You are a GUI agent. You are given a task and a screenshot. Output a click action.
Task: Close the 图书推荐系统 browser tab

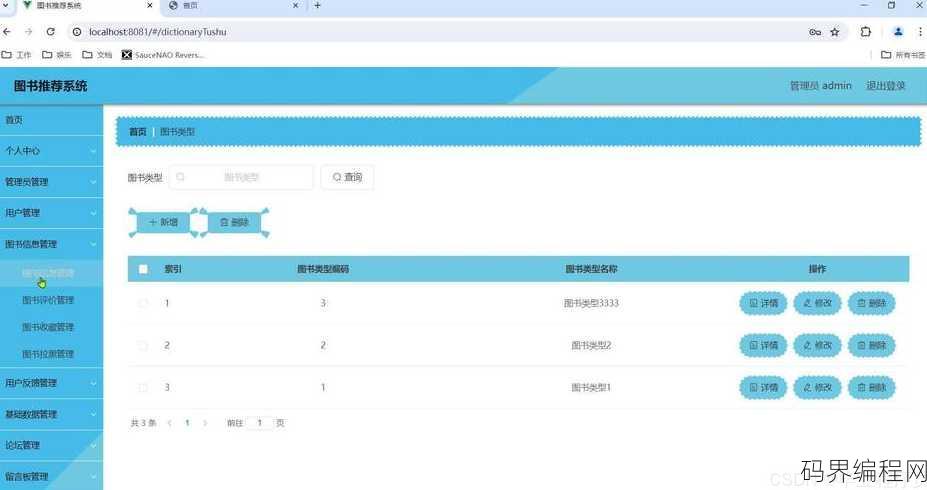click(150, 5)
